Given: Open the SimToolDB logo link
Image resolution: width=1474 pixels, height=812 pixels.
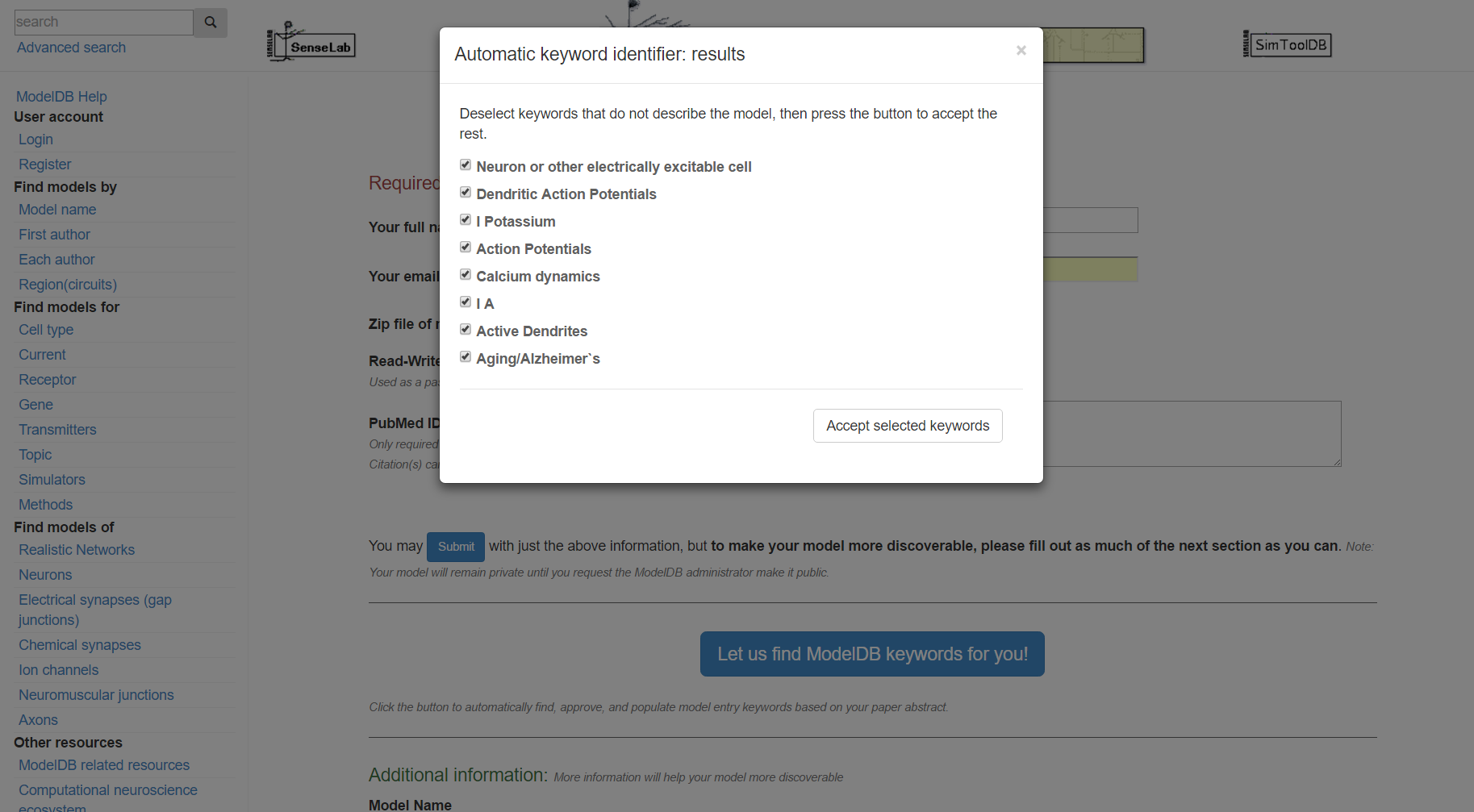Looking at the screenshot, I should coord(1287,44).
